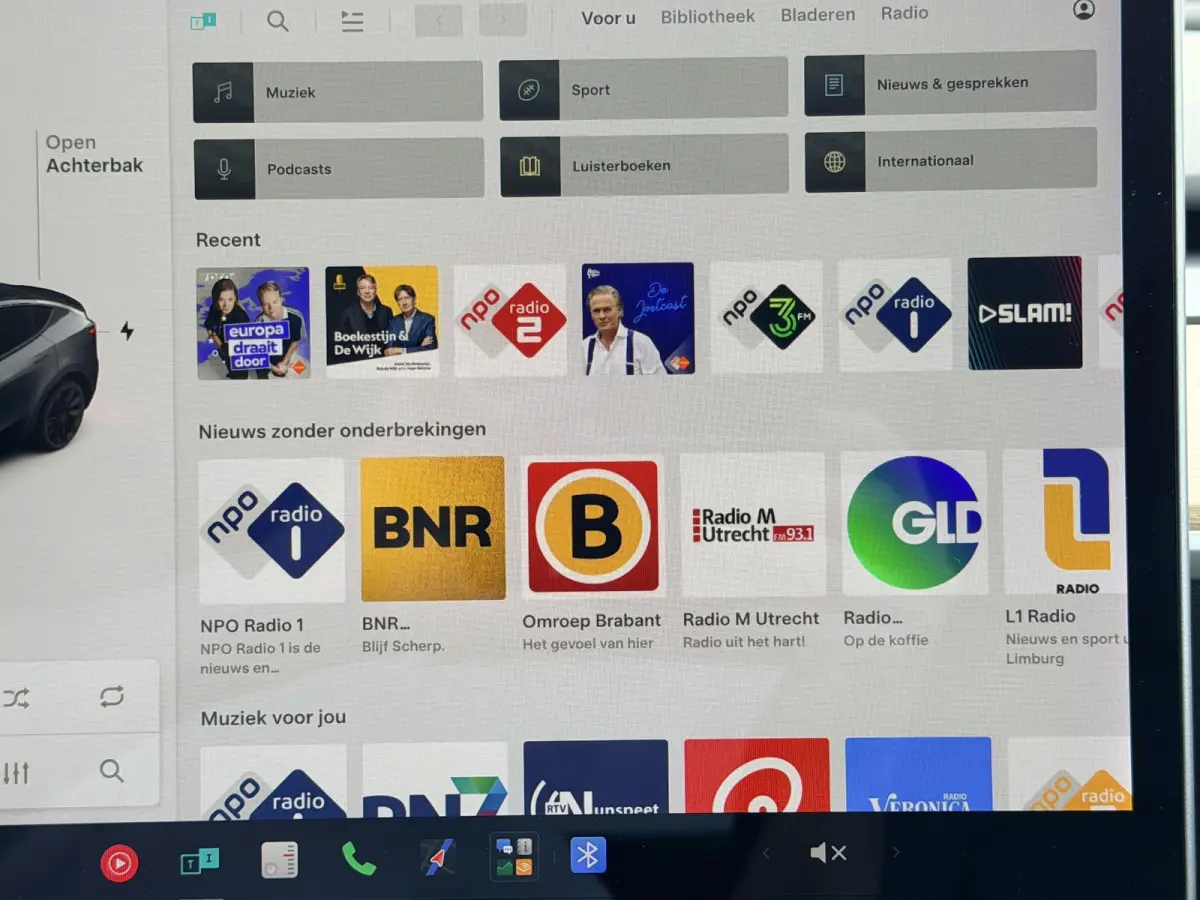Open the green phone app
Viewport: 1200px width, 900px height.
[358, 859]
